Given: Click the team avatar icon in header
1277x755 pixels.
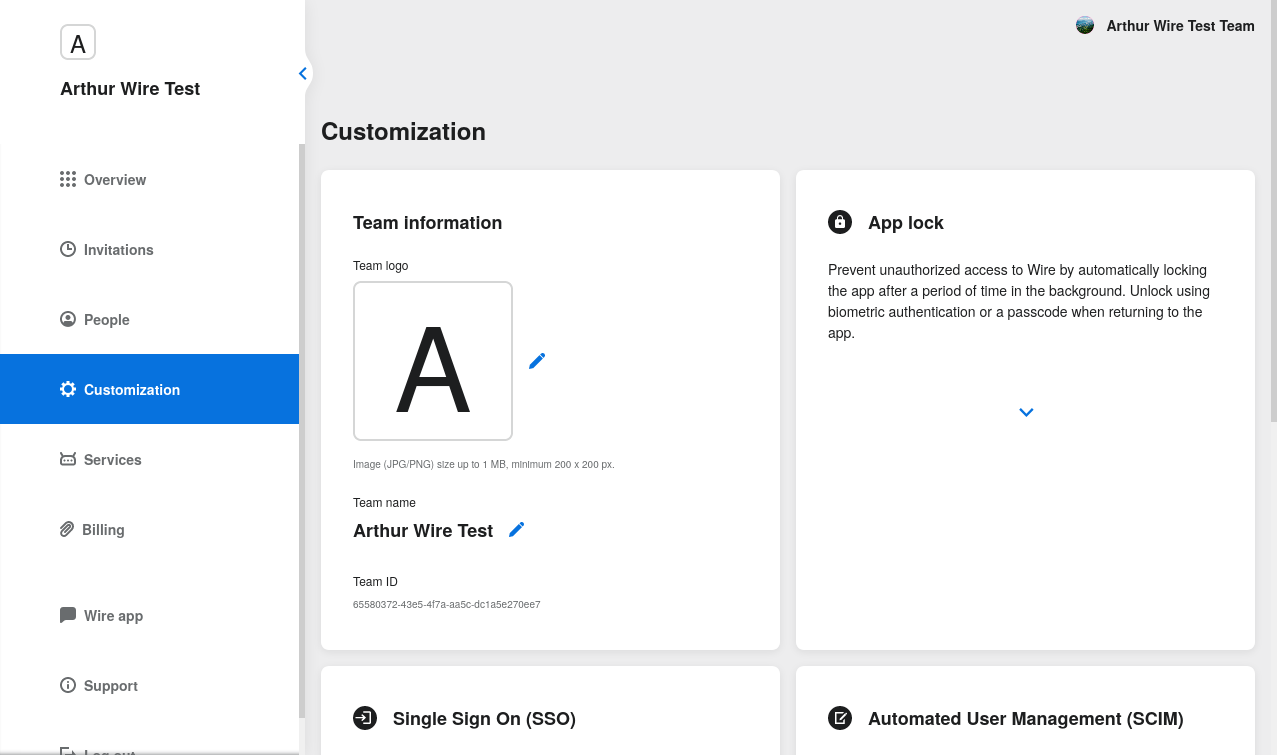Looking at the screenshot, I should coord(1085,26).
